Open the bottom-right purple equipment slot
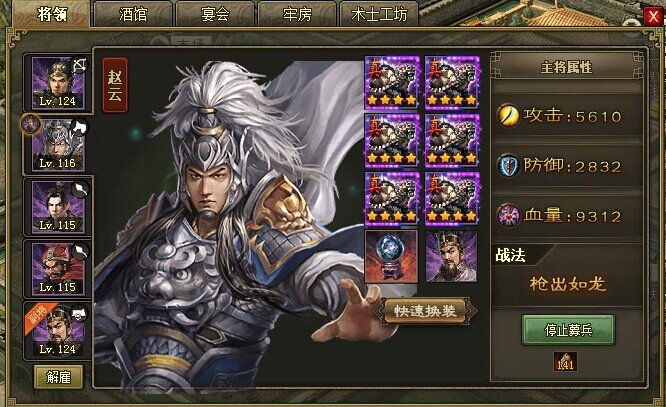This screenshot has height=407, width=666. pyautogui.click(x=452, y=198)
